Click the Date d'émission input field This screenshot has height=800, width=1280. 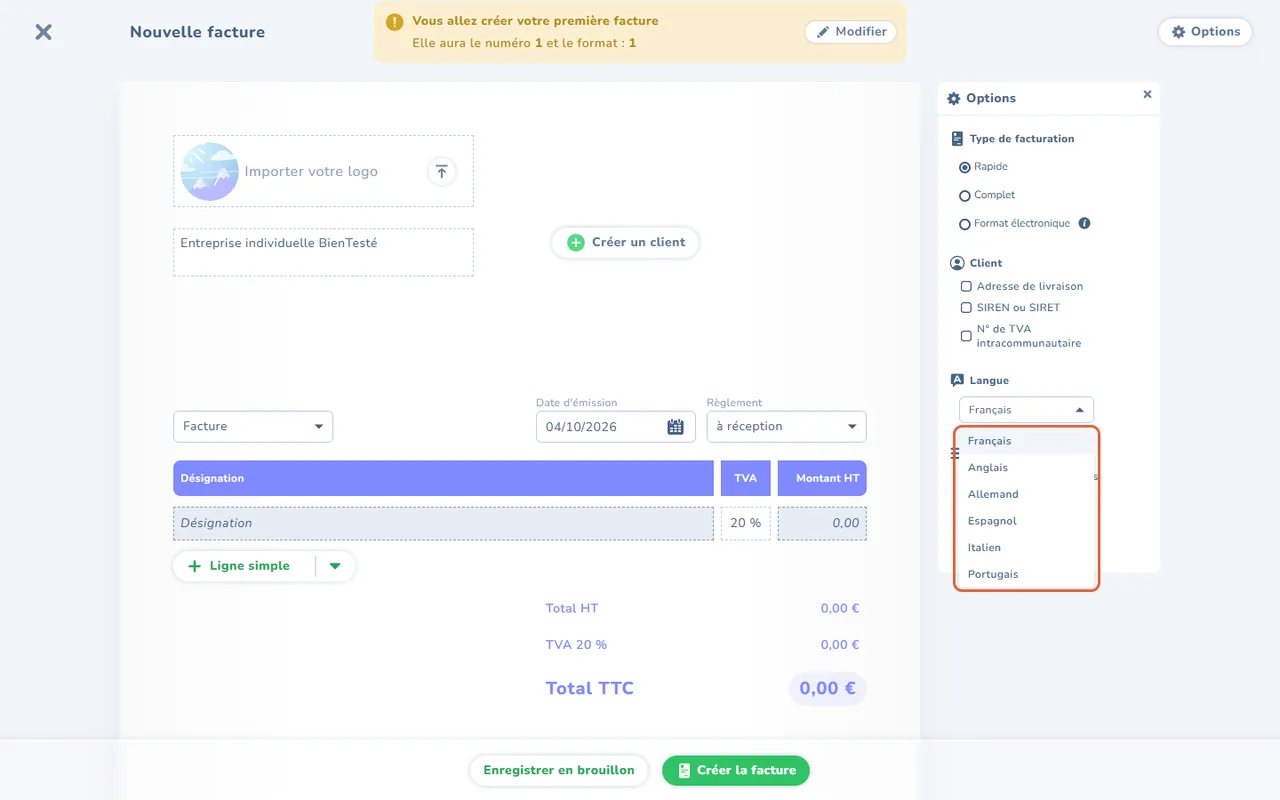pyautogui.click(x=616, y=427)
